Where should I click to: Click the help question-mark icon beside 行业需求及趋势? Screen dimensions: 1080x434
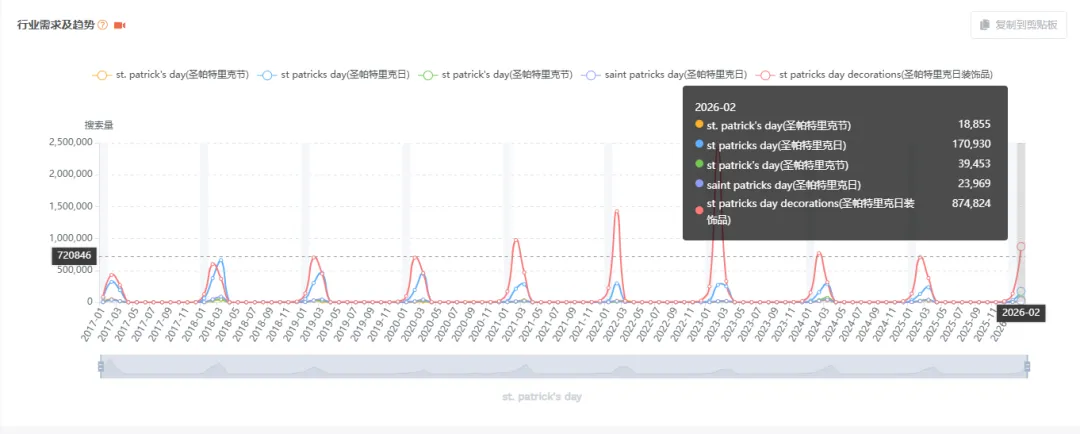pyautogui.click(x=102, y=25)
